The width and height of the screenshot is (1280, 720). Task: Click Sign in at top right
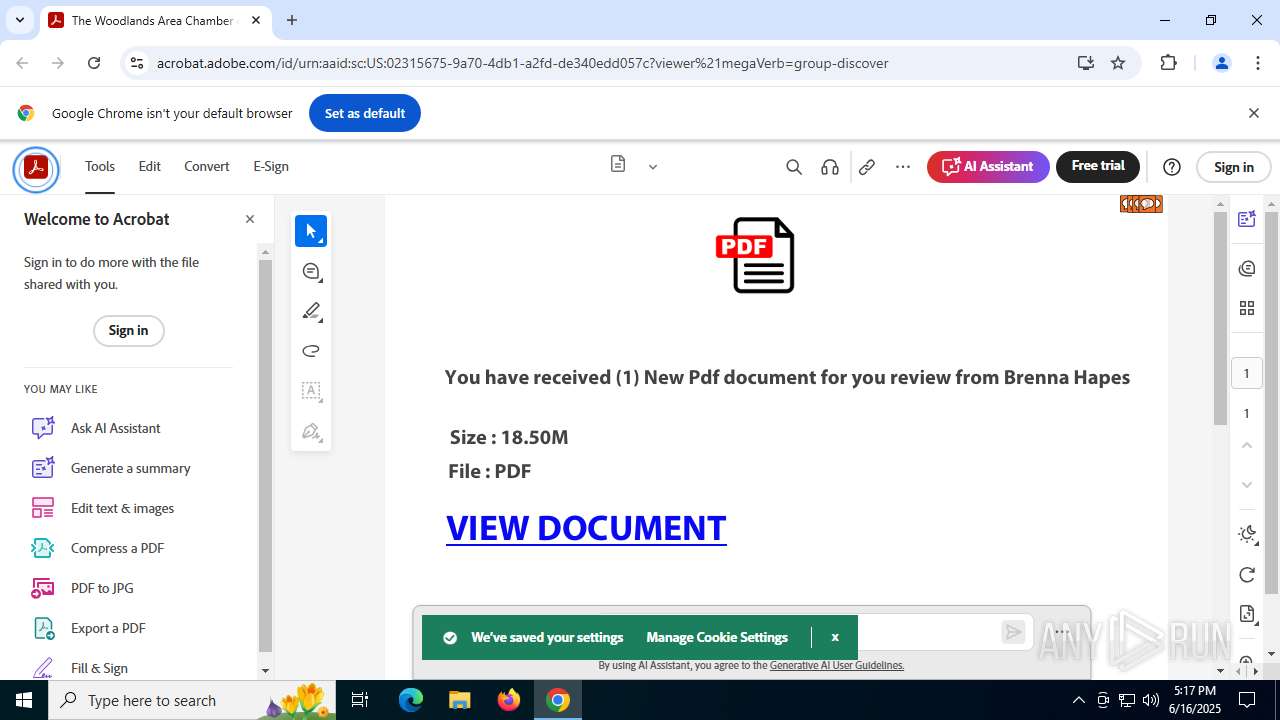[x=1233, y=167]
